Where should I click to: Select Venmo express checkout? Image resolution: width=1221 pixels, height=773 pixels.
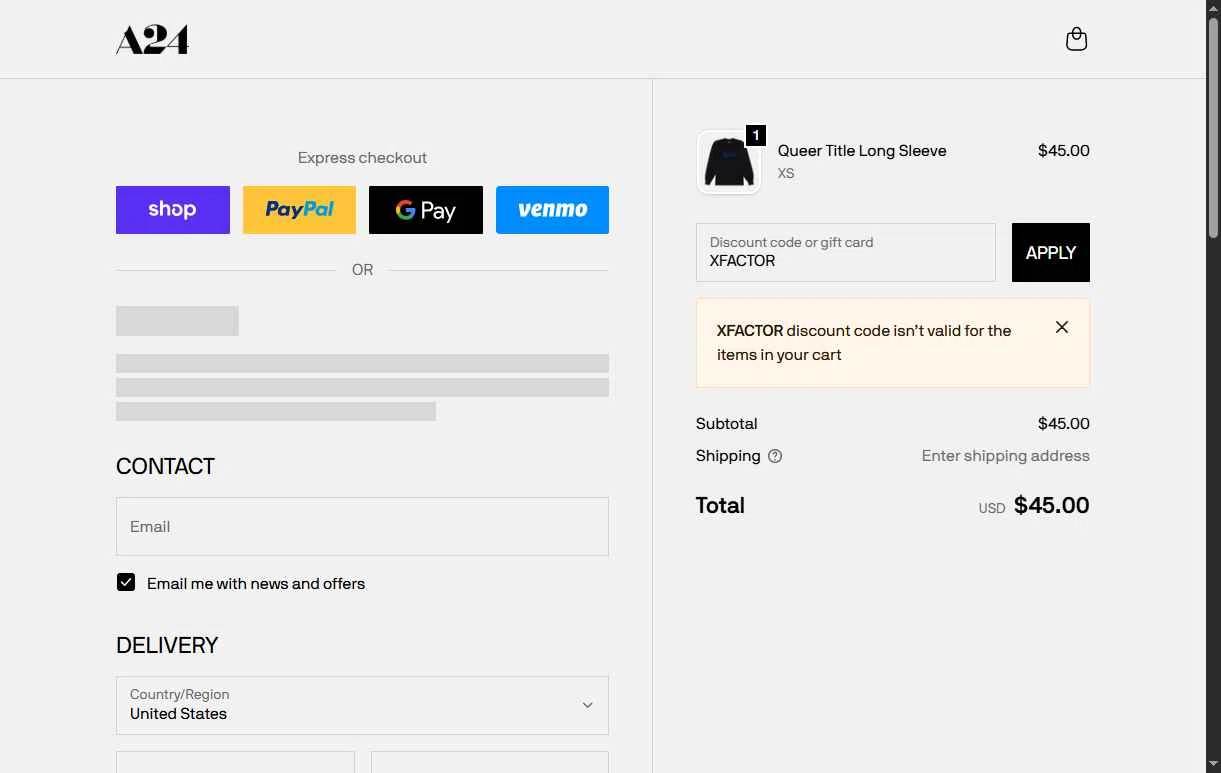point(552,210)
